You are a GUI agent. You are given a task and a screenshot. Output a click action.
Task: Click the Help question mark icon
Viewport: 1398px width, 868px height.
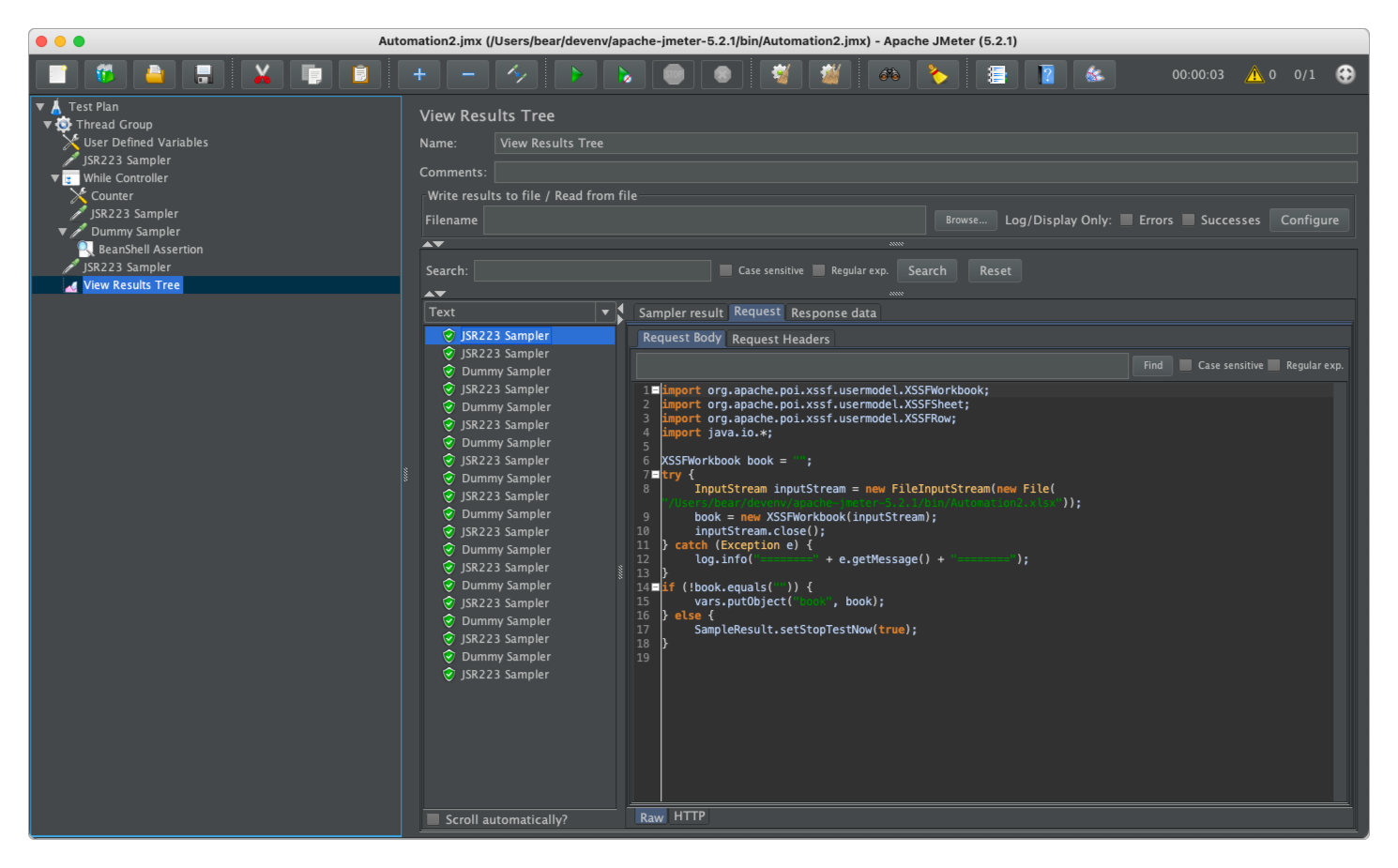click(x=1046, y=74)
